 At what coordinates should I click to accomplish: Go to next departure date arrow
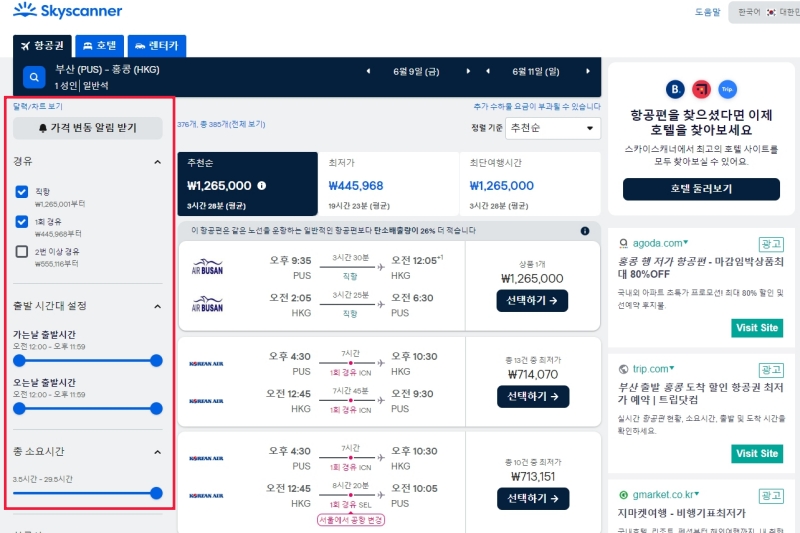pyautogui.click(x=468, y=71)
